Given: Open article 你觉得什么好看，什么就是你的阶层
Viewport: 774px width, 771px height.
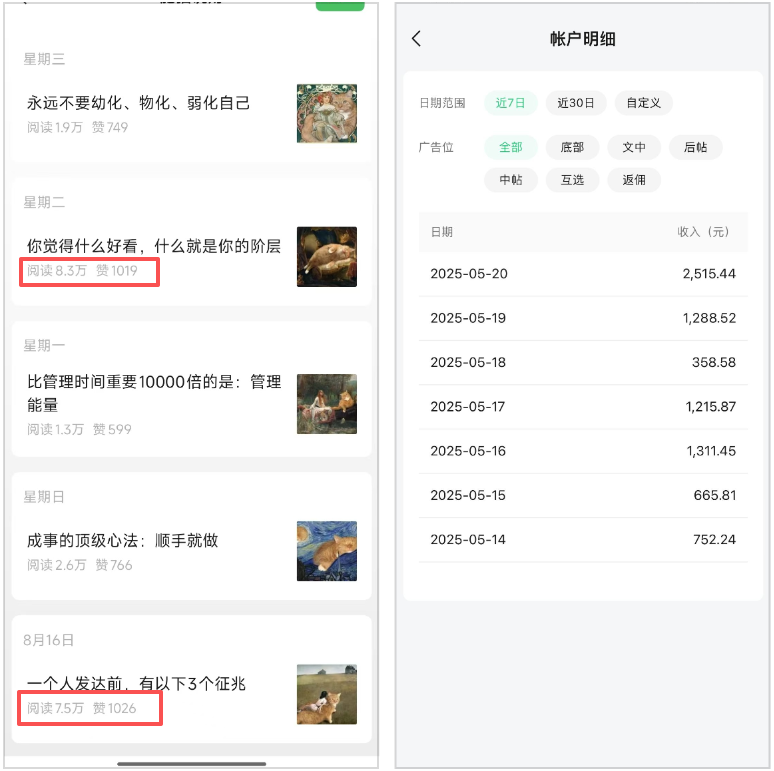Looking at the screenshot, I should click(154, 246).
